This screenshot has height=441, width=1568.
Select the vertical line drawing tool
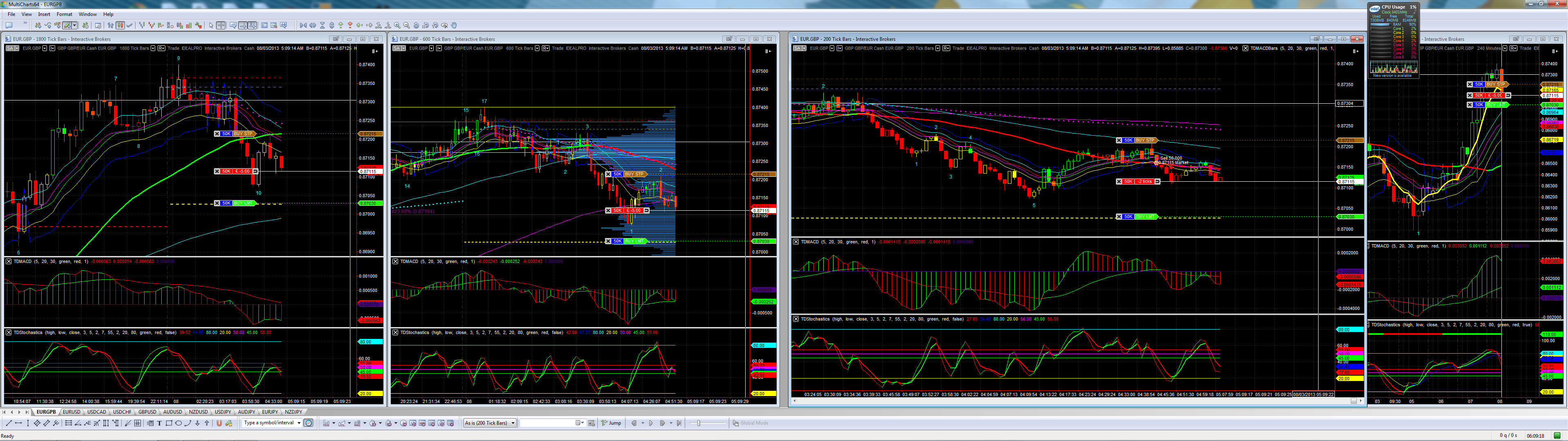click(x=27, y=423)
